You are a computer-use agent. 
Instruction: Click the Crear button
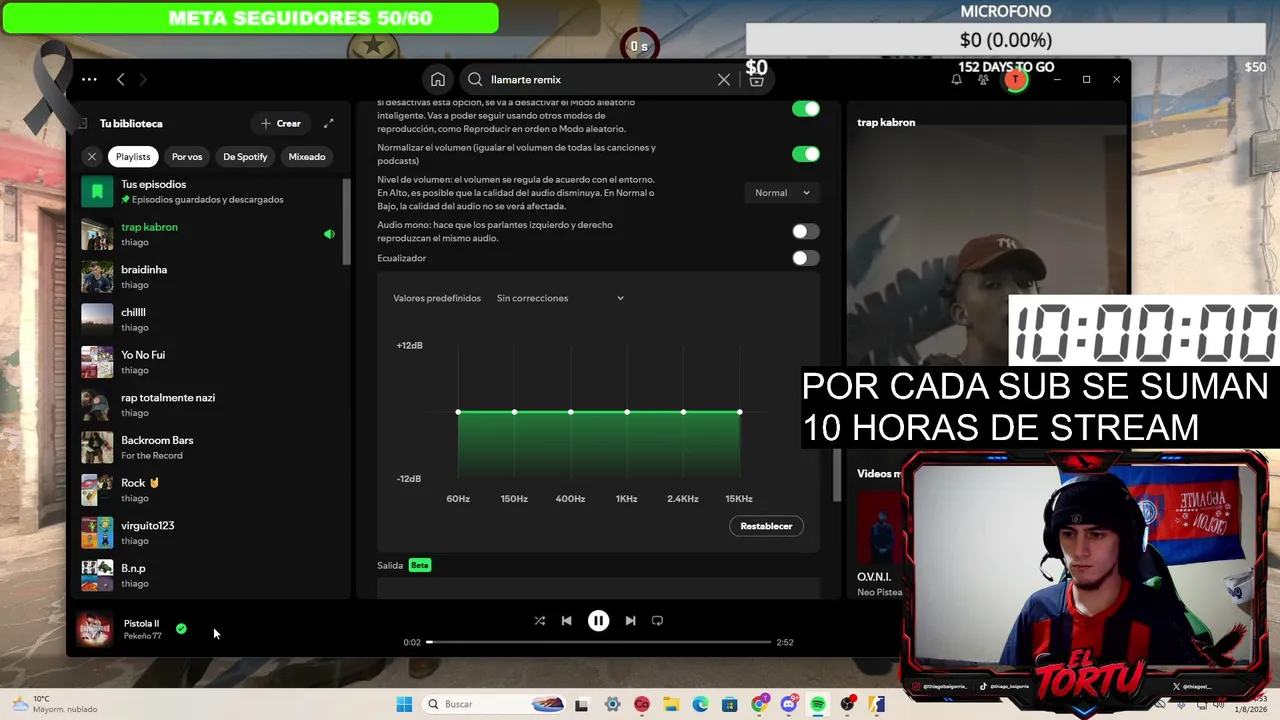click(x=281, y=123)
